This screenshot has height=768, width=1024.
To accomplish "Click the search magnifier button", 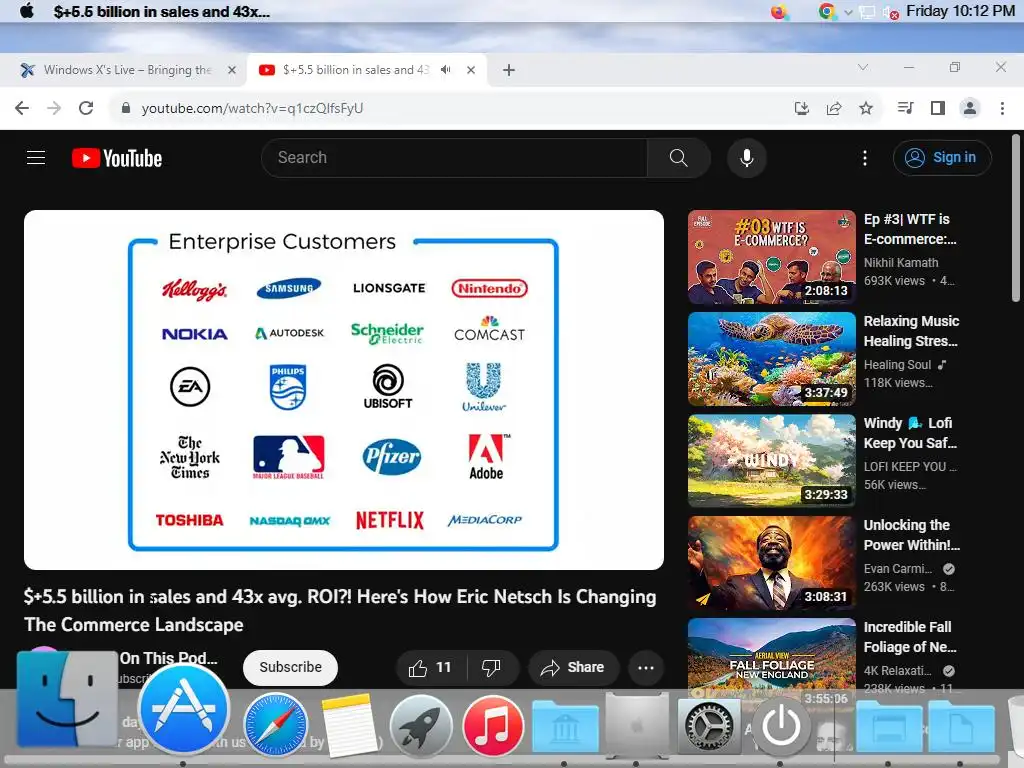I will click(x=679, y=157).
